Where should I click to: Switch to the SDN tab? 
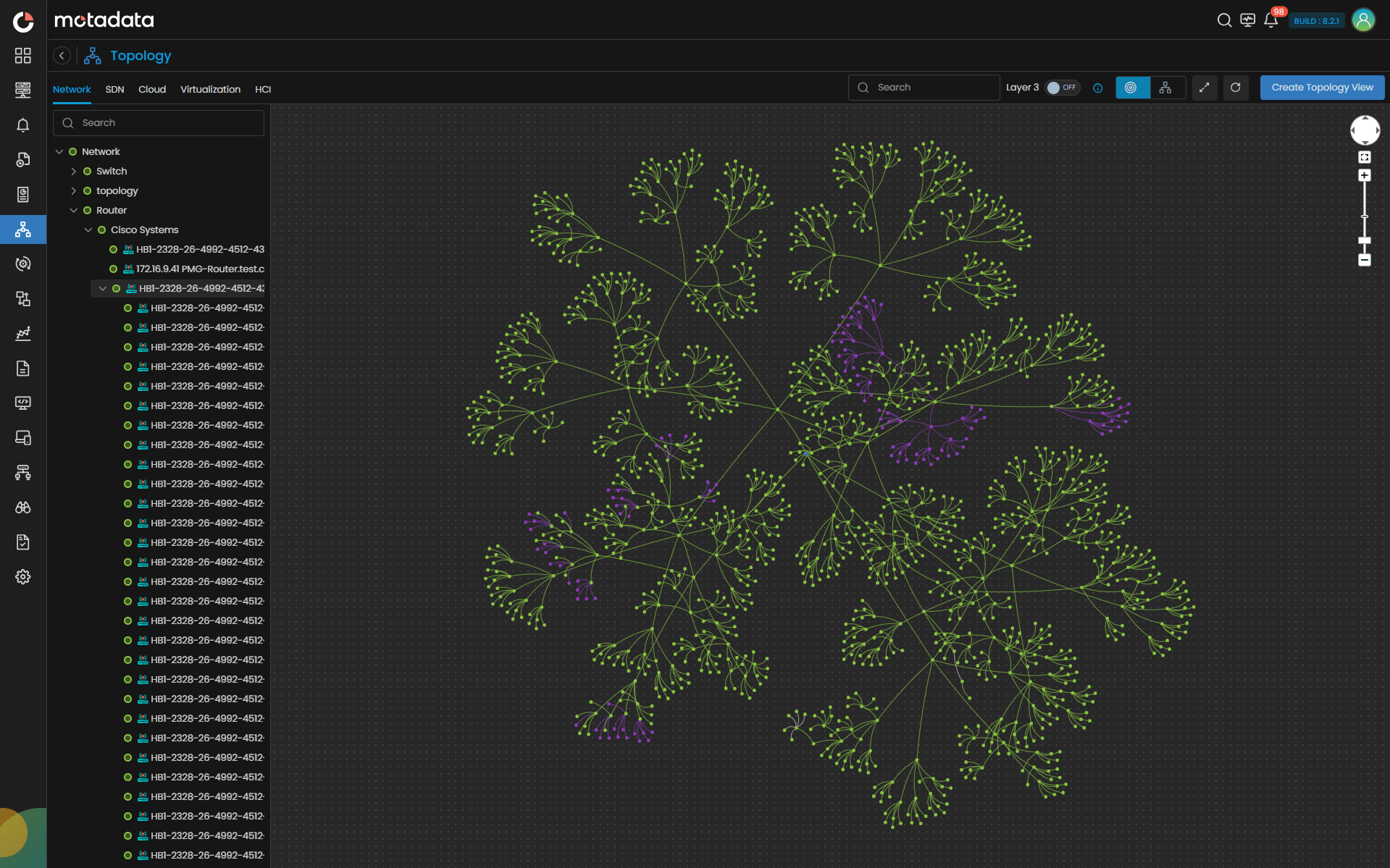coord(114,89)
